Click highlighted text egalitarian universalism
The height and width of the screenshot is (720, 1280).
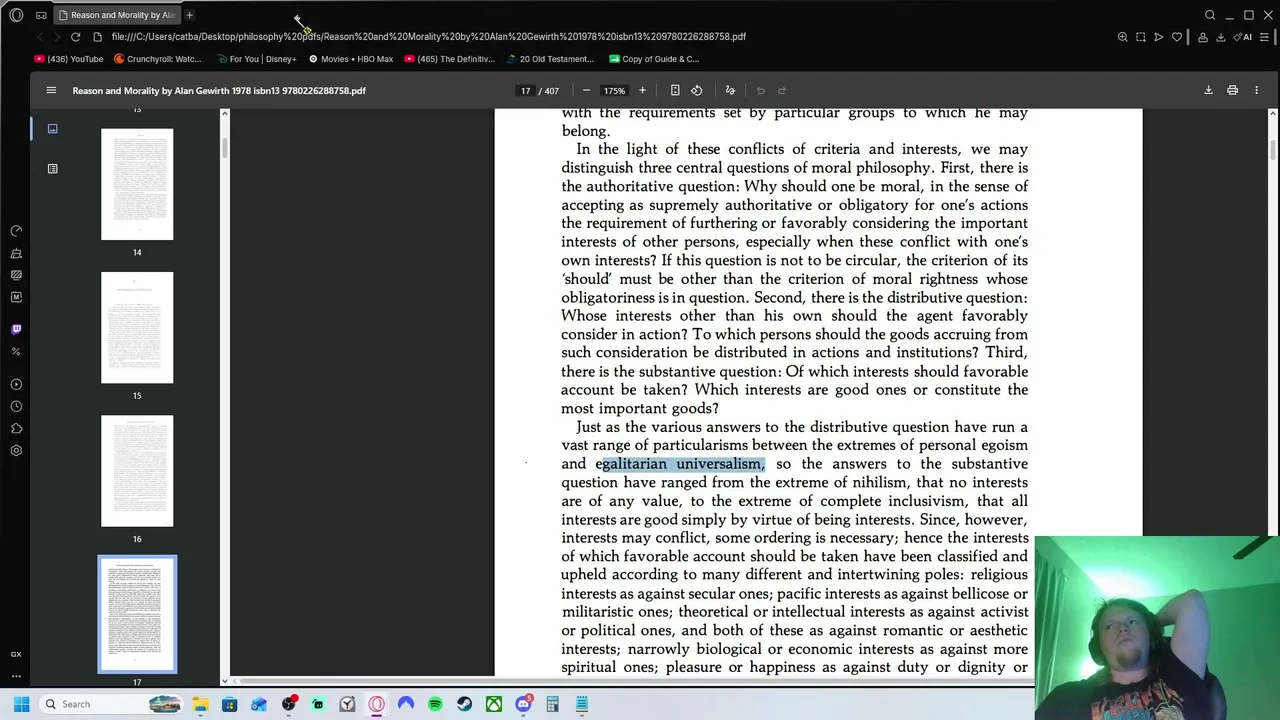[x=680, y=464]
